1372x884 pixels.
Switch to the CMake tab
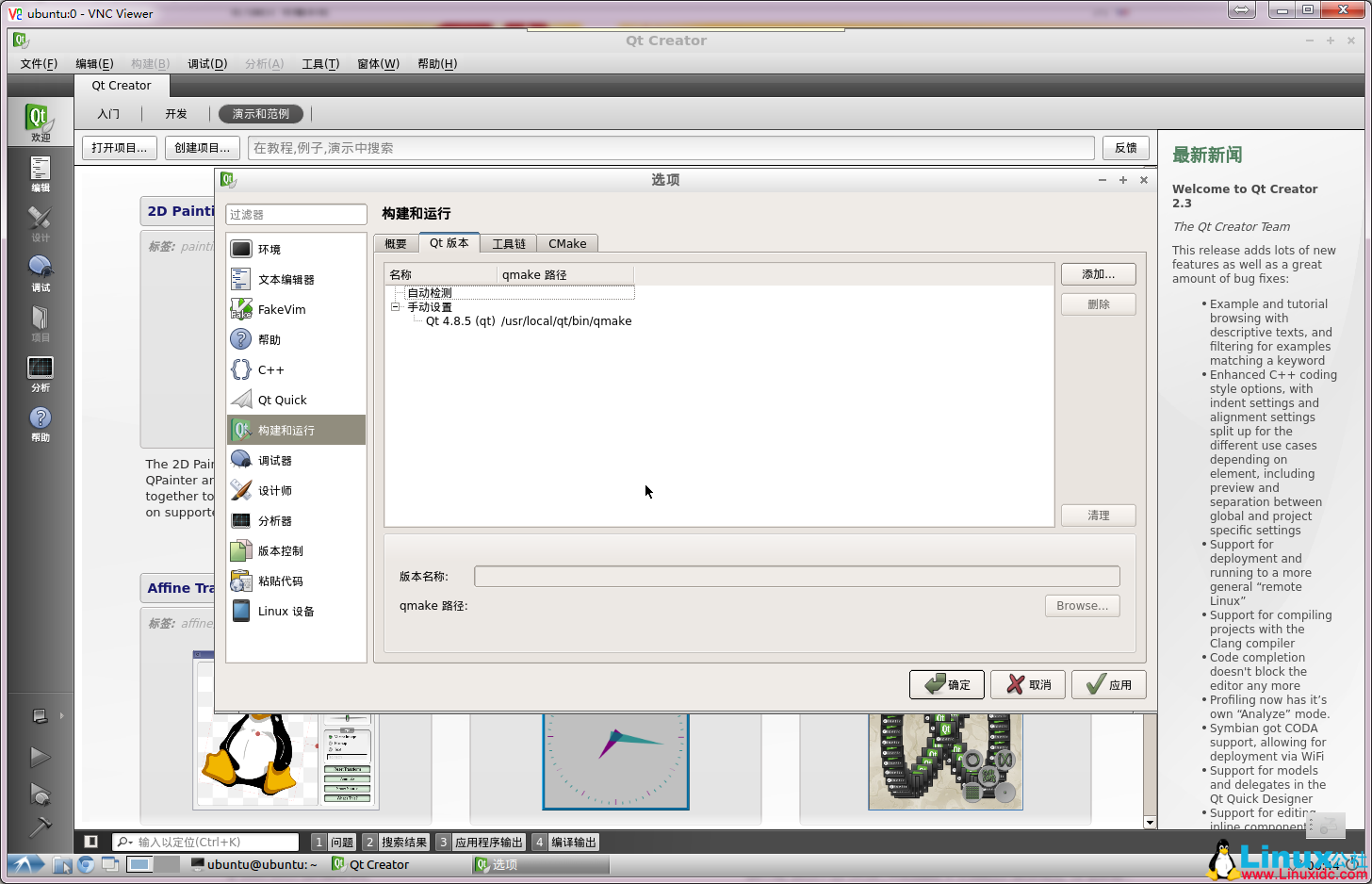coord(567,244)
